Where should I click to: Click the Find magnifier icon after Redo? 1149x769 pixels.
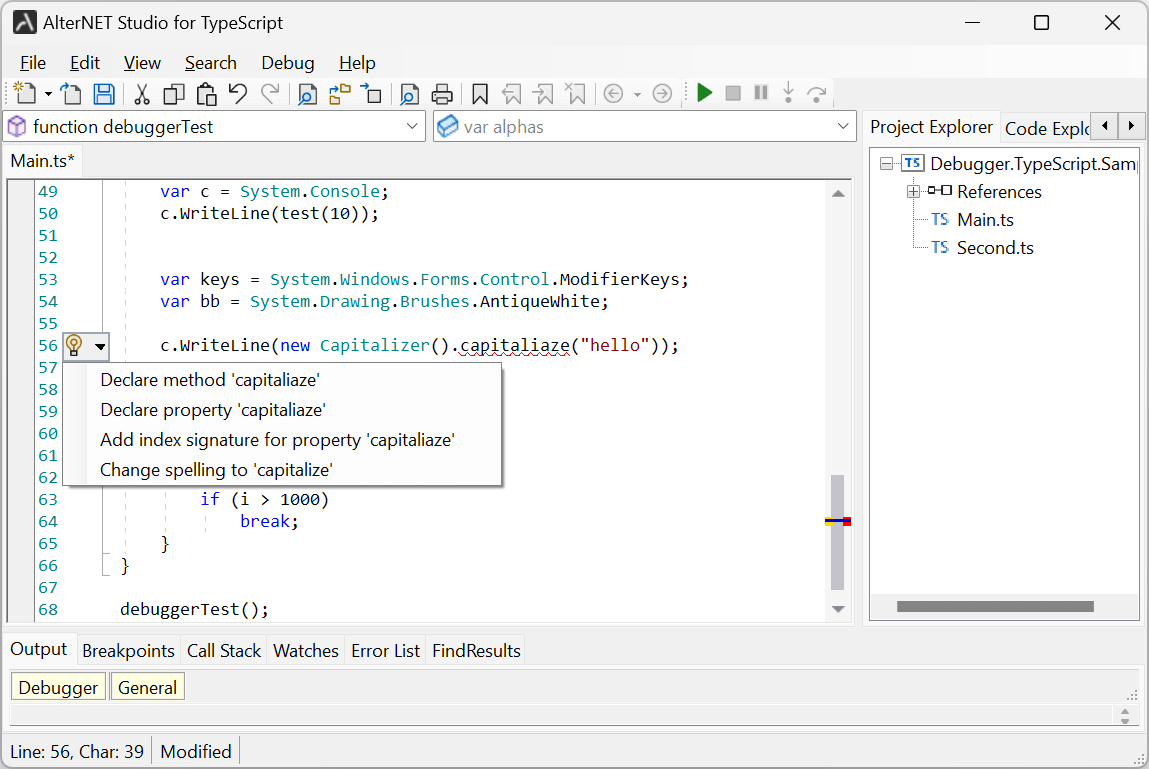click(307, 94)
